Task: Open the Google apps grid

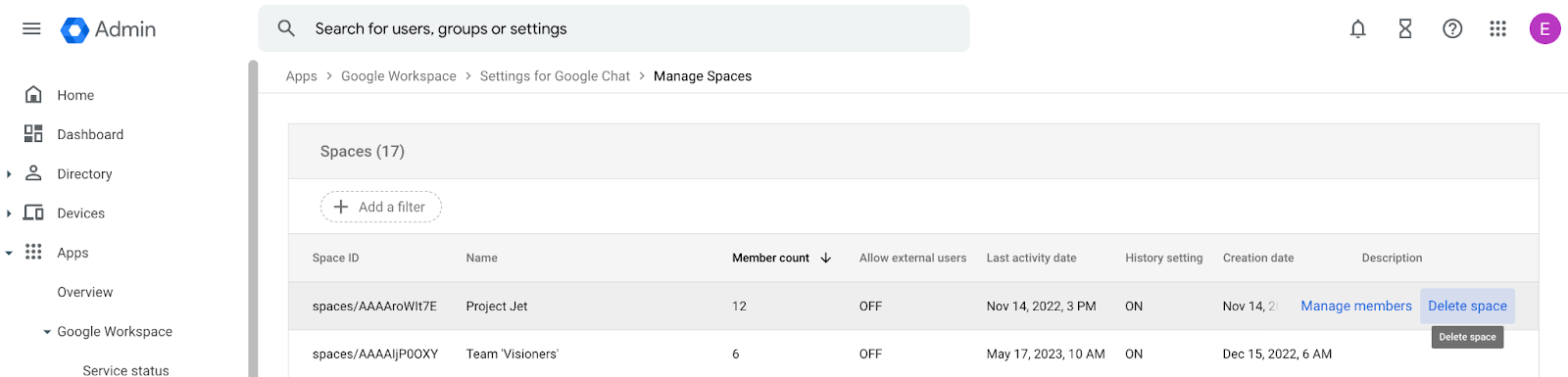Action: point(1497,29)
